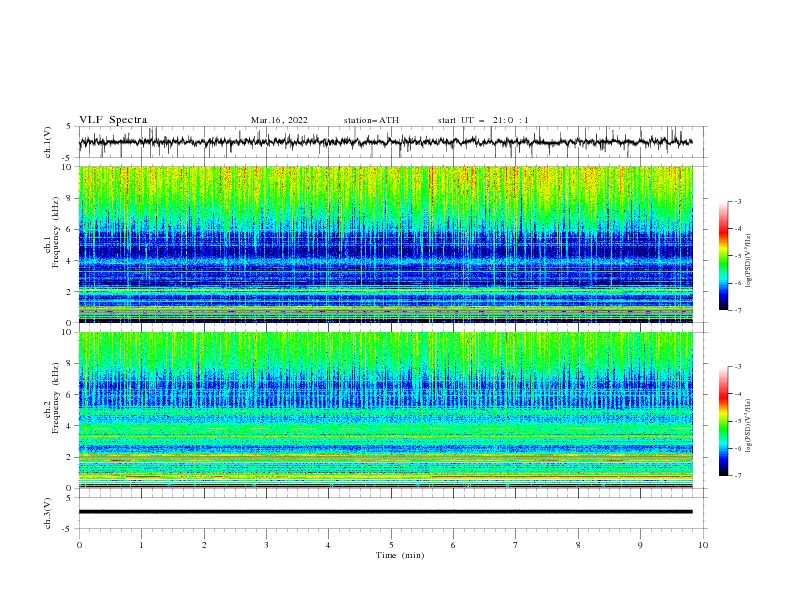The height and width of the screenshot is (612, 792).
Task: Click the "3" tick on time axis
Action: pos(266,545)
